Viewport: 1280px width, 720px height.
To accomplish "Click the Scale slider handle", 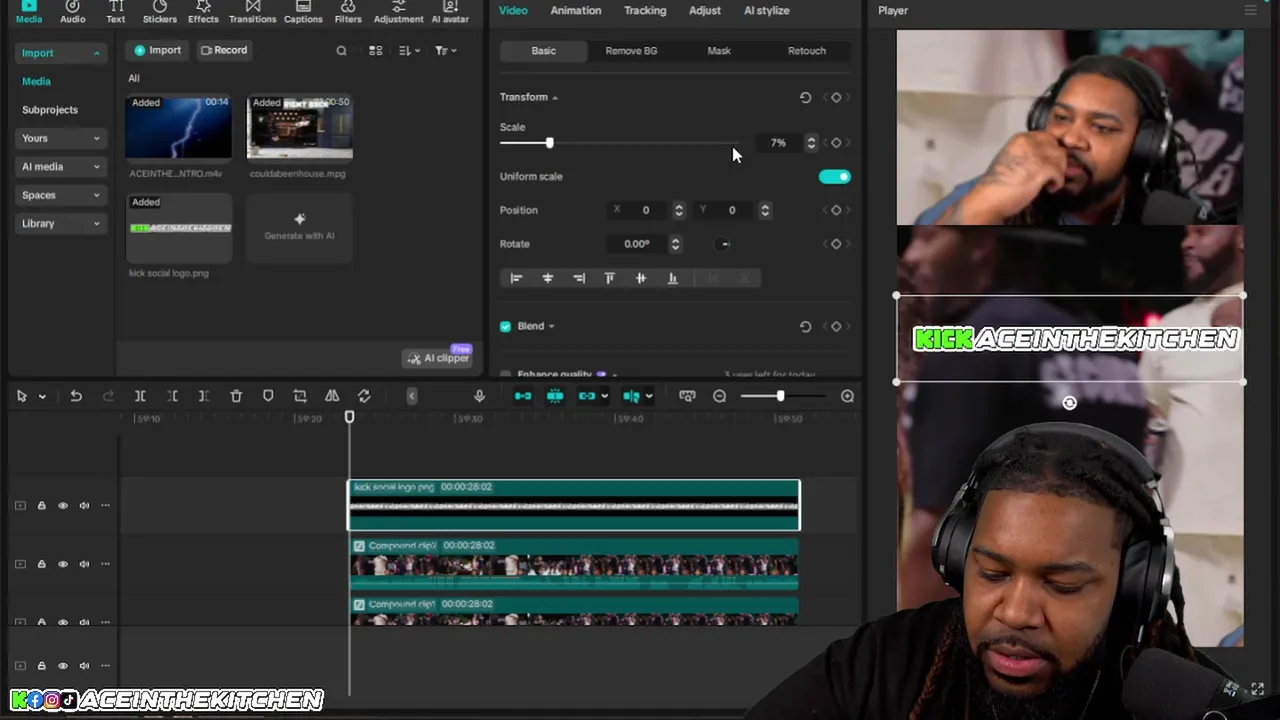I will pyautogui.click(x=549, y=143).
